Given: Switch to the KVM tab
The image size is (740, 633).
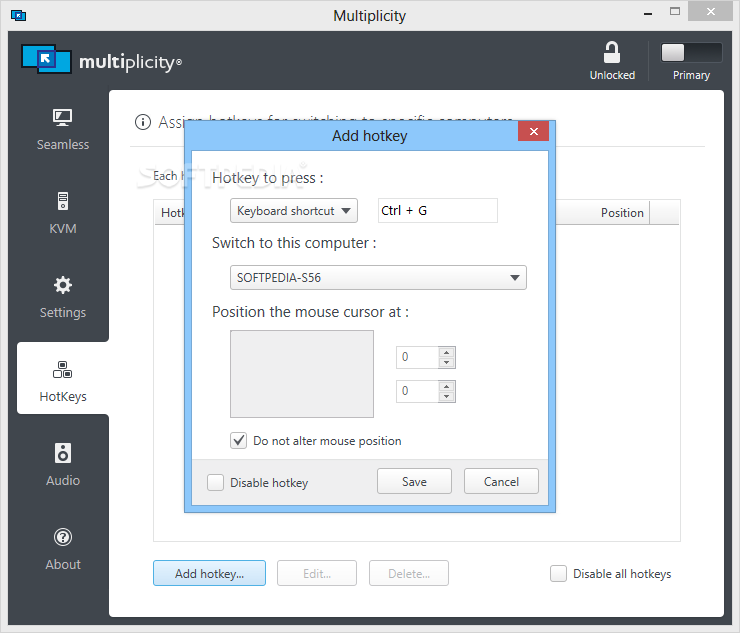Looking at the screenshot, I should [x=63, y=213].
